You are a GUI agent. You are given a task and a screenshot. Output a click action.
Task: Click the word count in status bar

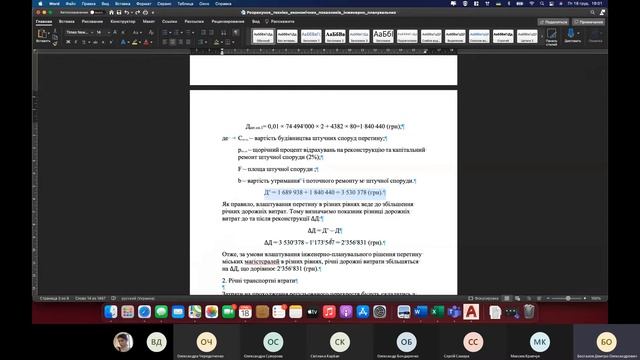point(90,298)
